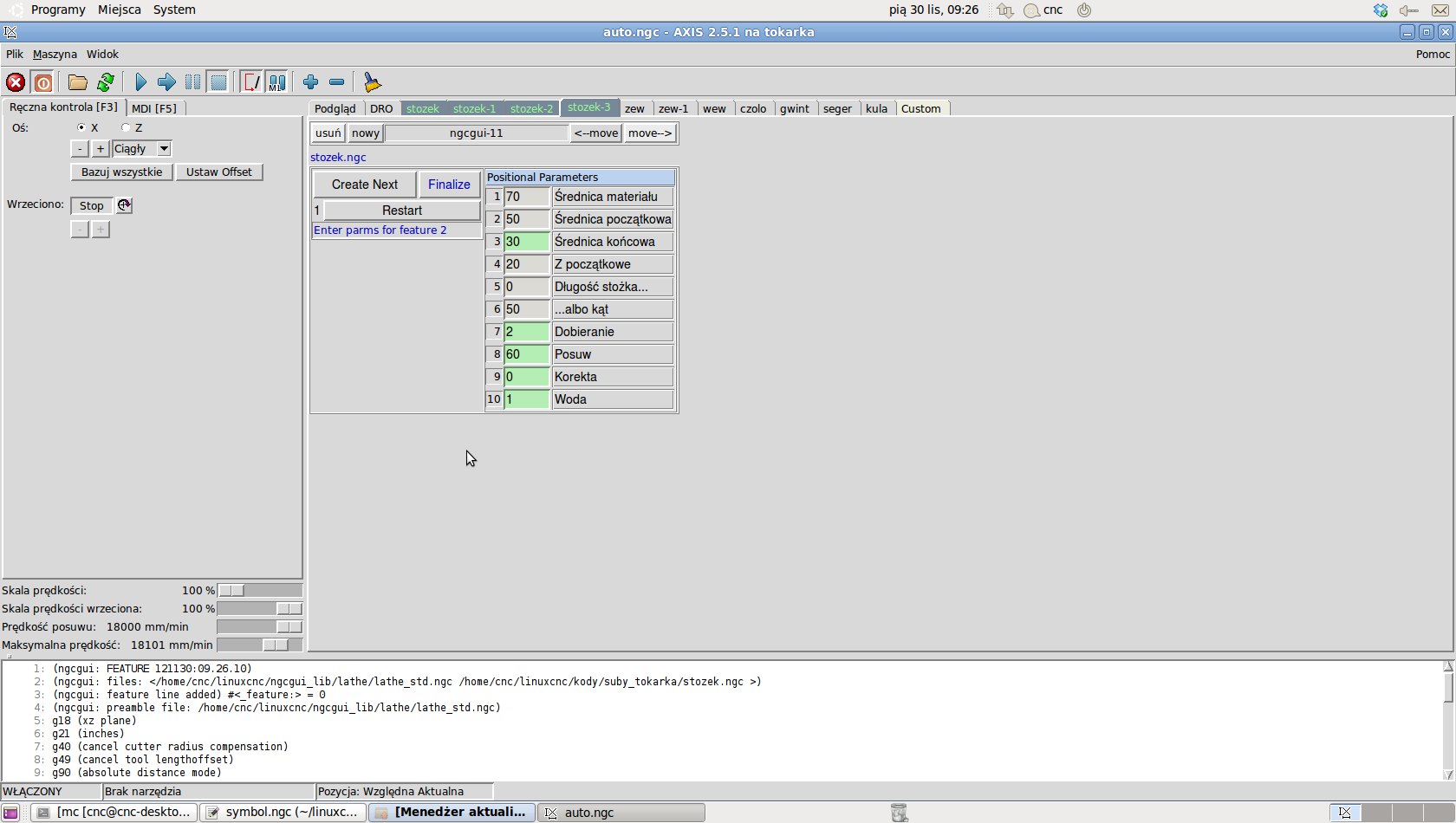Viewport: 1456px width, 823px height.
Task: Open a G-code file with folder icon
Action: click(x=78, y=82)
